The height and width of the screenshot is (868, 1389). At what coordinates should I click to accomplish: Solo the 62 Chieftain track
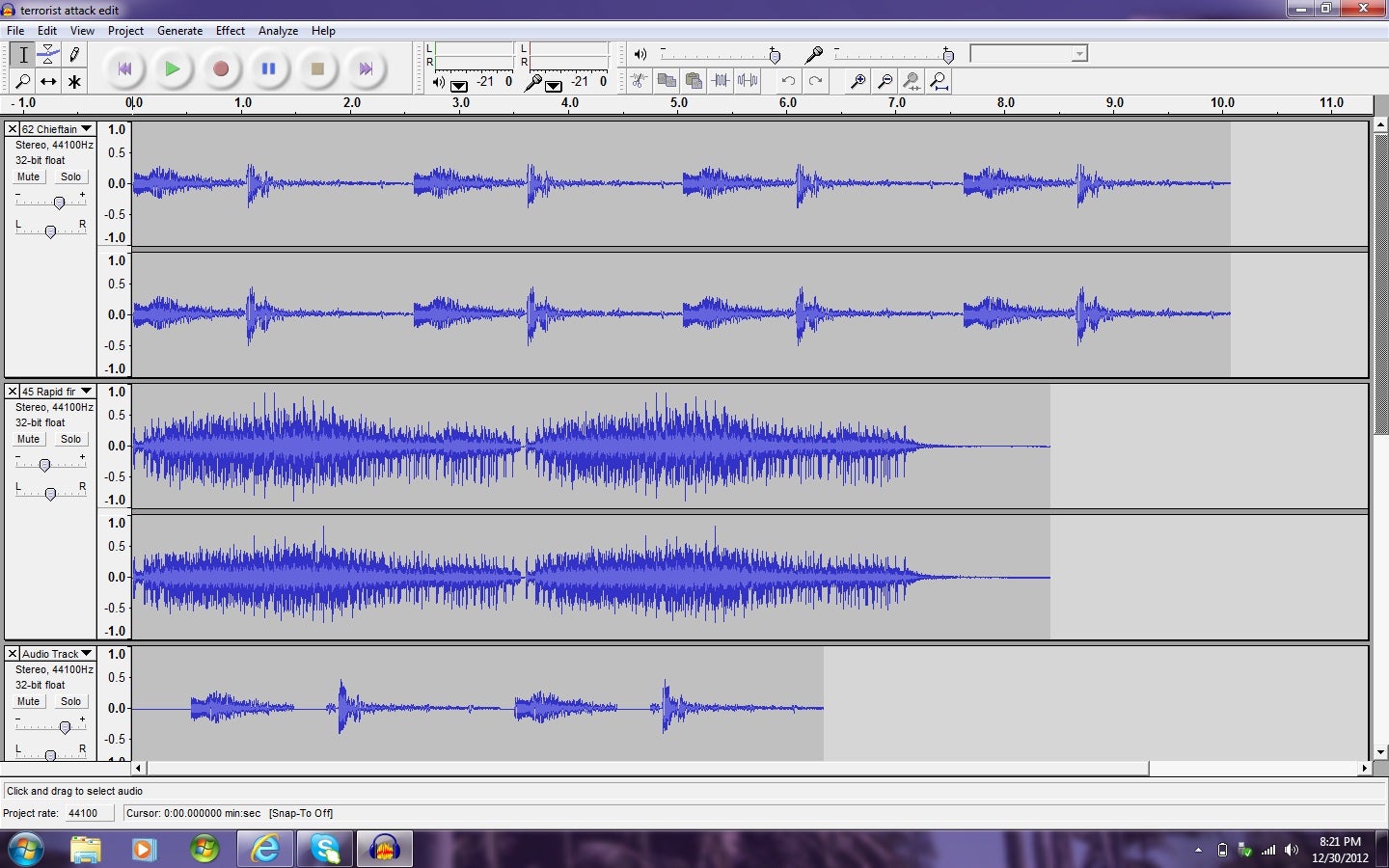pos(70,176)
